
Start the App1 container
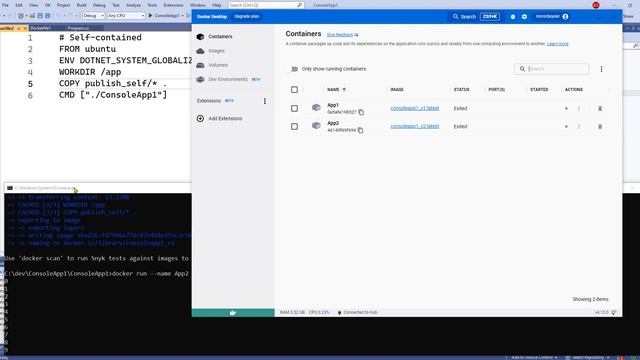point(566,109)
